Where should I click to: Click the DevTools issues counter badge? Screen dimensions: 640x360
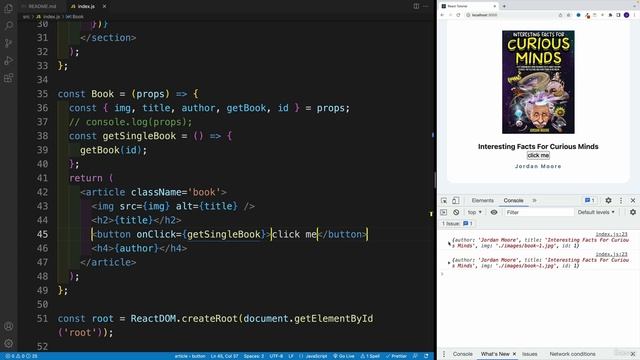point(589,200)
